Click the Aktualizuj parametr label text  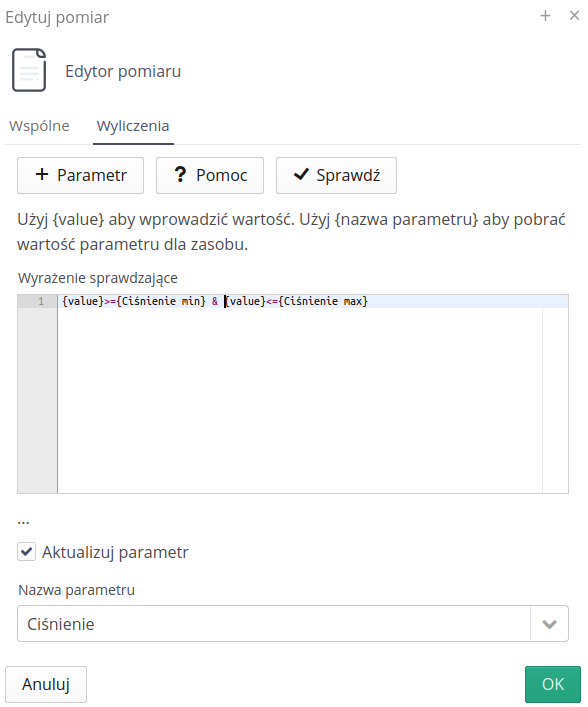pyautogui.click(x=115, y=552)
